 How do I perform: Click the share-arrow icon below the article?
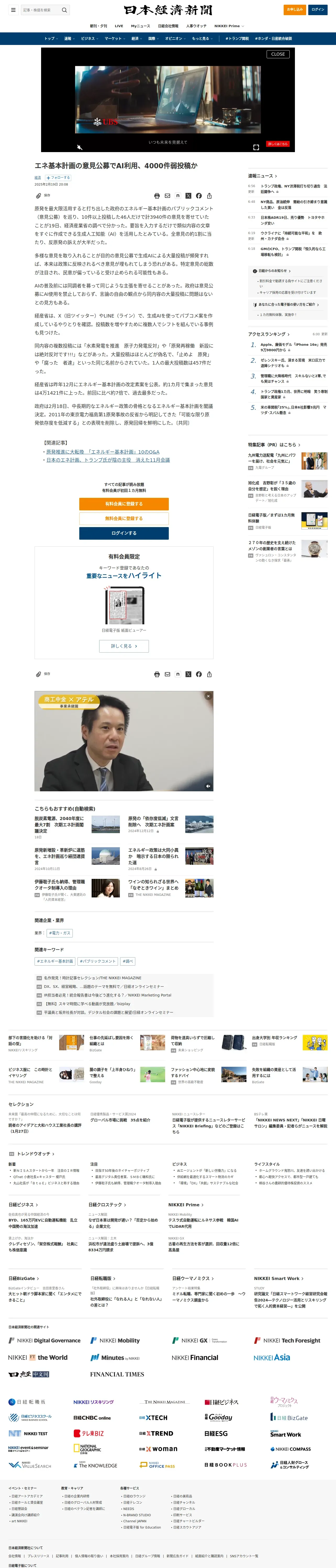(x=209, y=675)
